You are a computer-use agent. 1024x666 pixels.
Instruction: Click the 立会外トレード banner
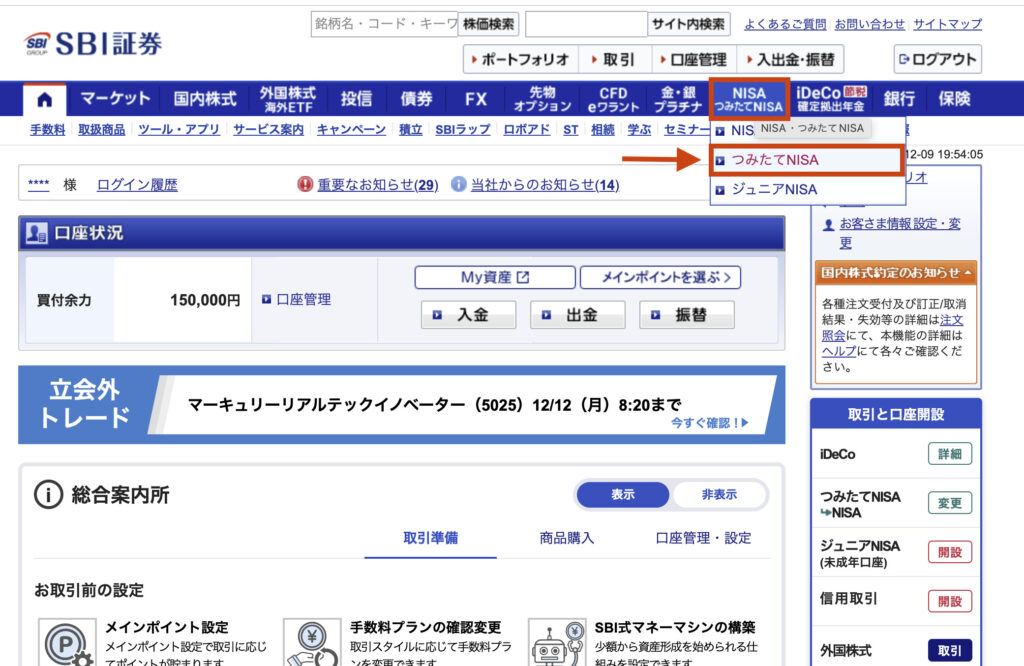[402, 405]
